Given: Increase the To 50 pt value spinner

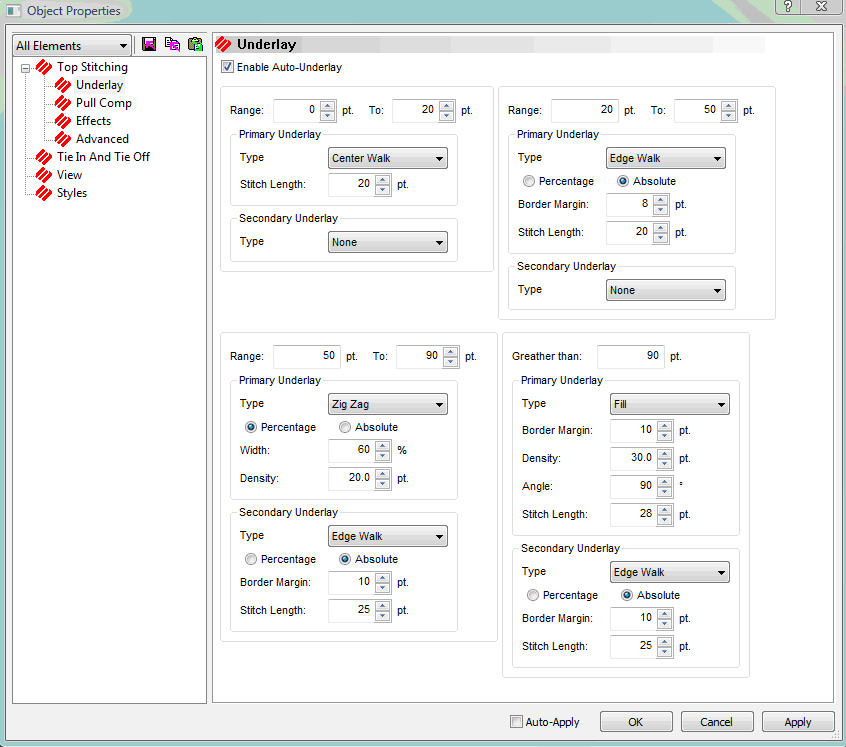Looking at the screenshot, I should point(729,106).
